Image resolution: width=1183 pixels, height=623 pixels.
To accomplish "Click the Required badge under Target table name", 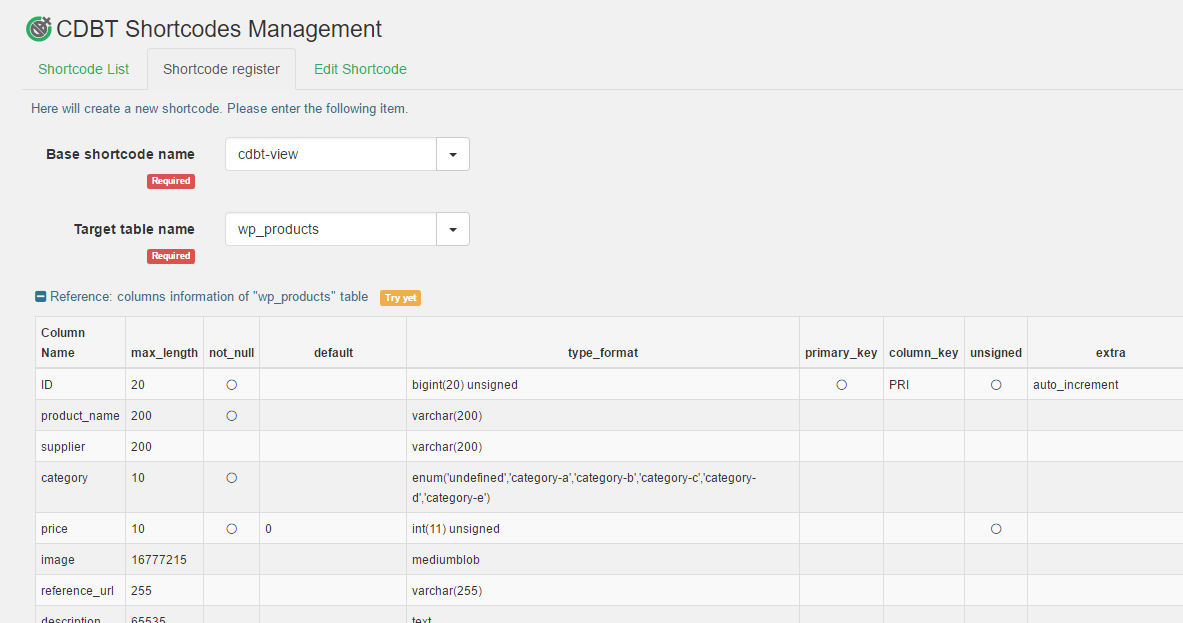I will [171, 256].
